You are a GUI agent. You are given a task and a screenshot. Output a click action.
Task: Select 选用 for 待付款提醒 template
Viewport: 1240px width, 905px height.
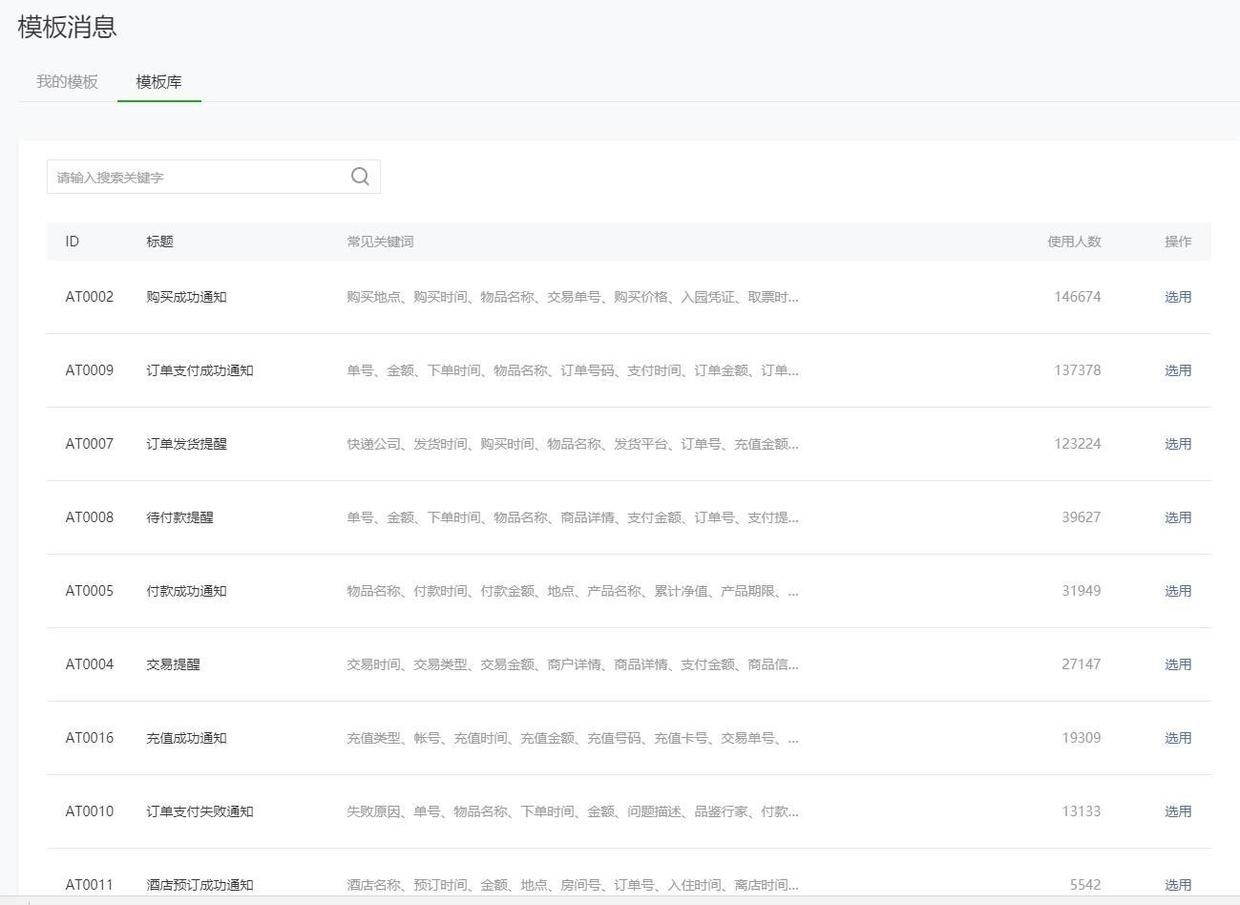coord(1177,517)
